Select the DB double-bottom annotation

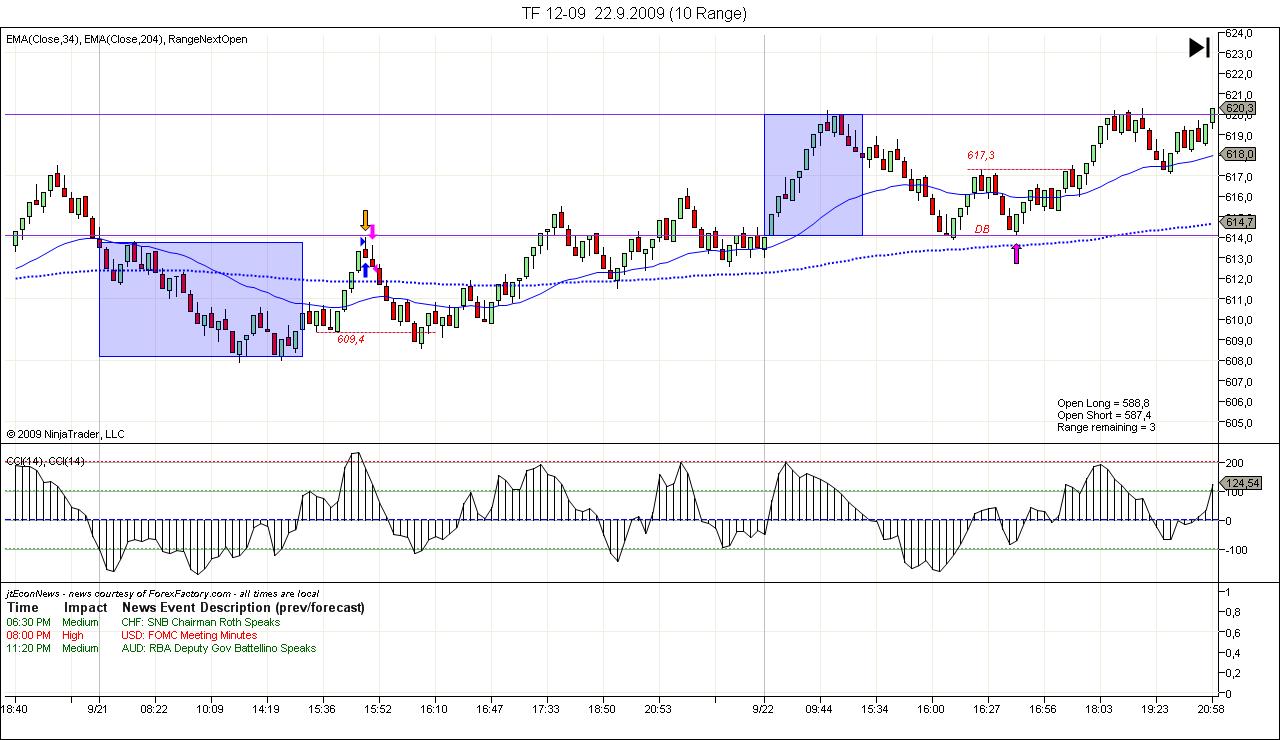(x=983, y=229)
